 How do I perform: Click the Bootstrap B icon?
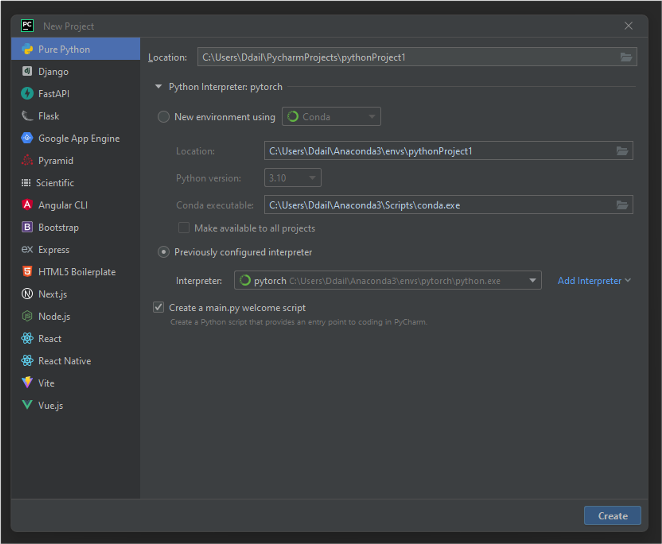click(x=27, y=227)
